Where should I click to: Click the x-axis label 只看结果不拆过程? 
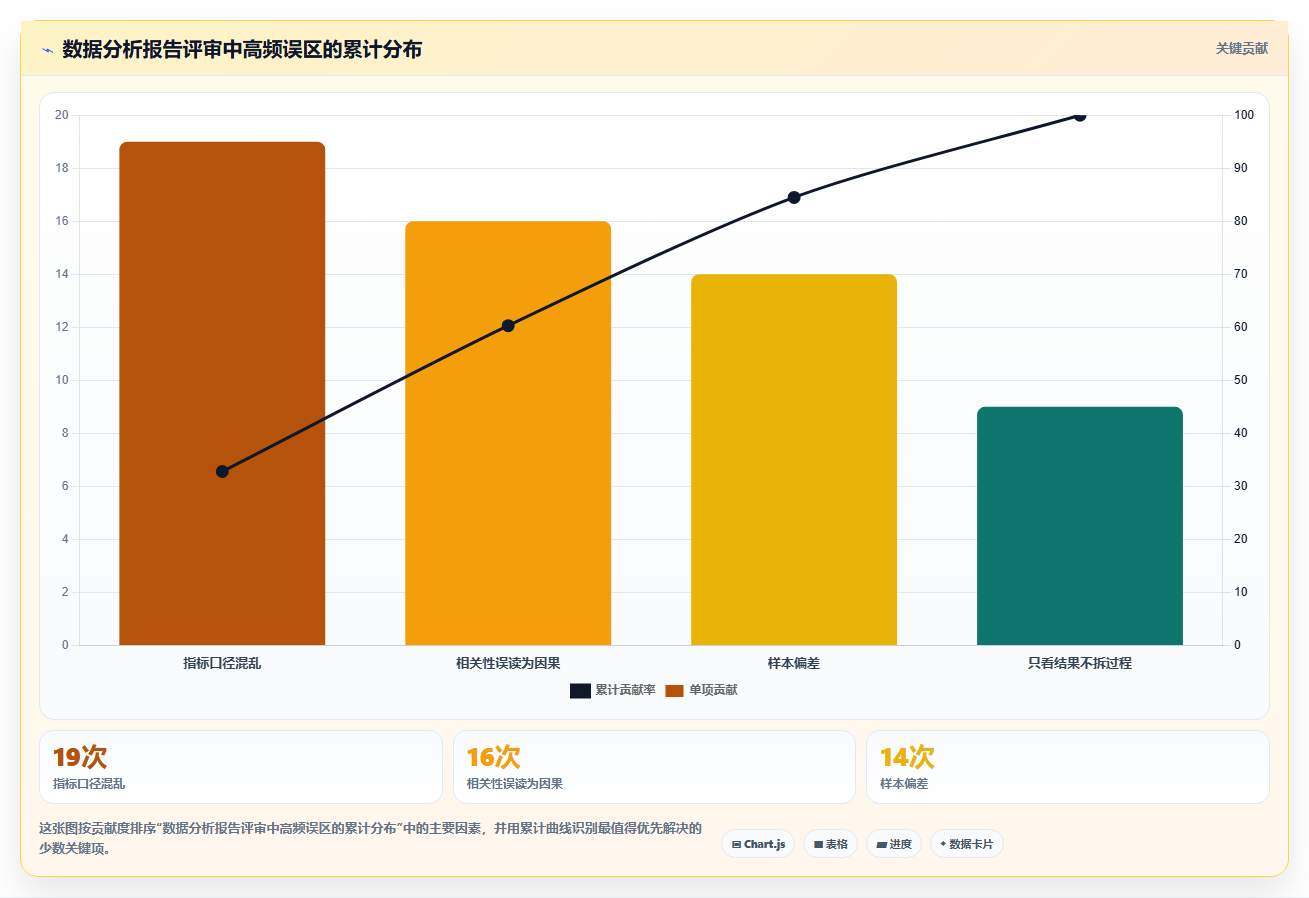pos(1080,663)
